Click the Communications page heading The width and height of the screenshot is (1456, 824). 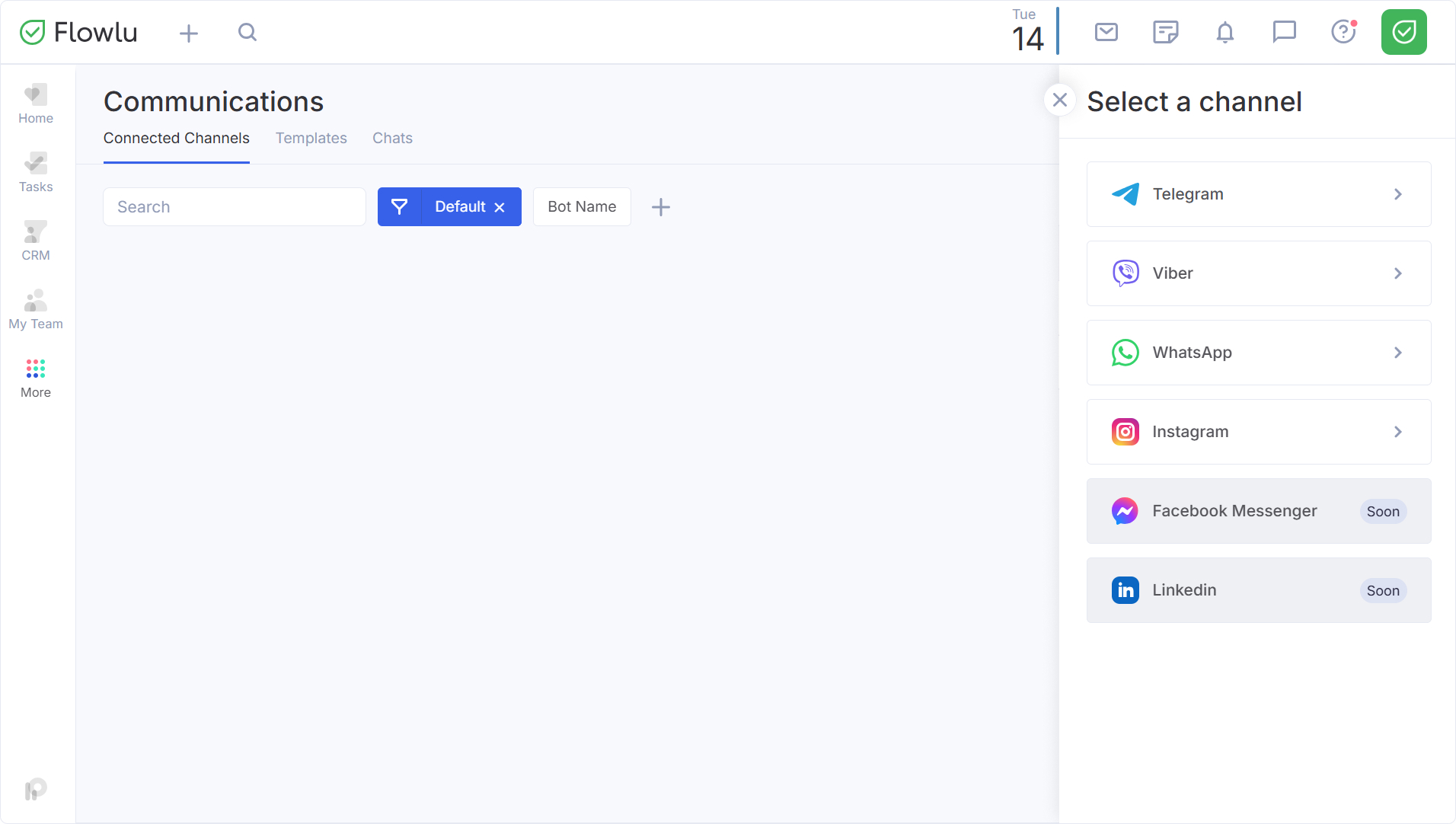(214, 101)
